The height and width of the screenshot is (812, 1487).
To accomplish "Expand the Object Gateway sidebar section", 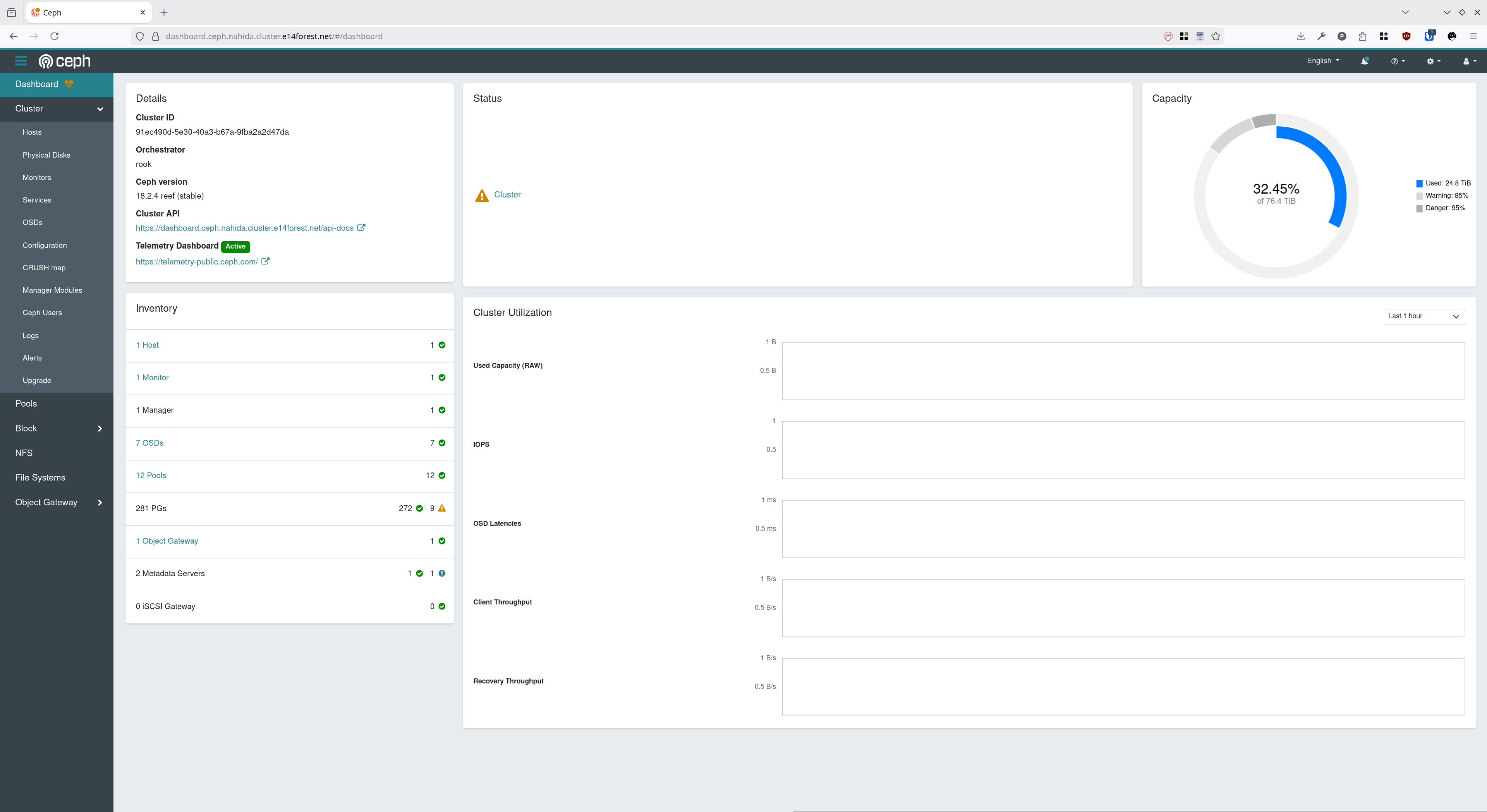I will (100, 503).
